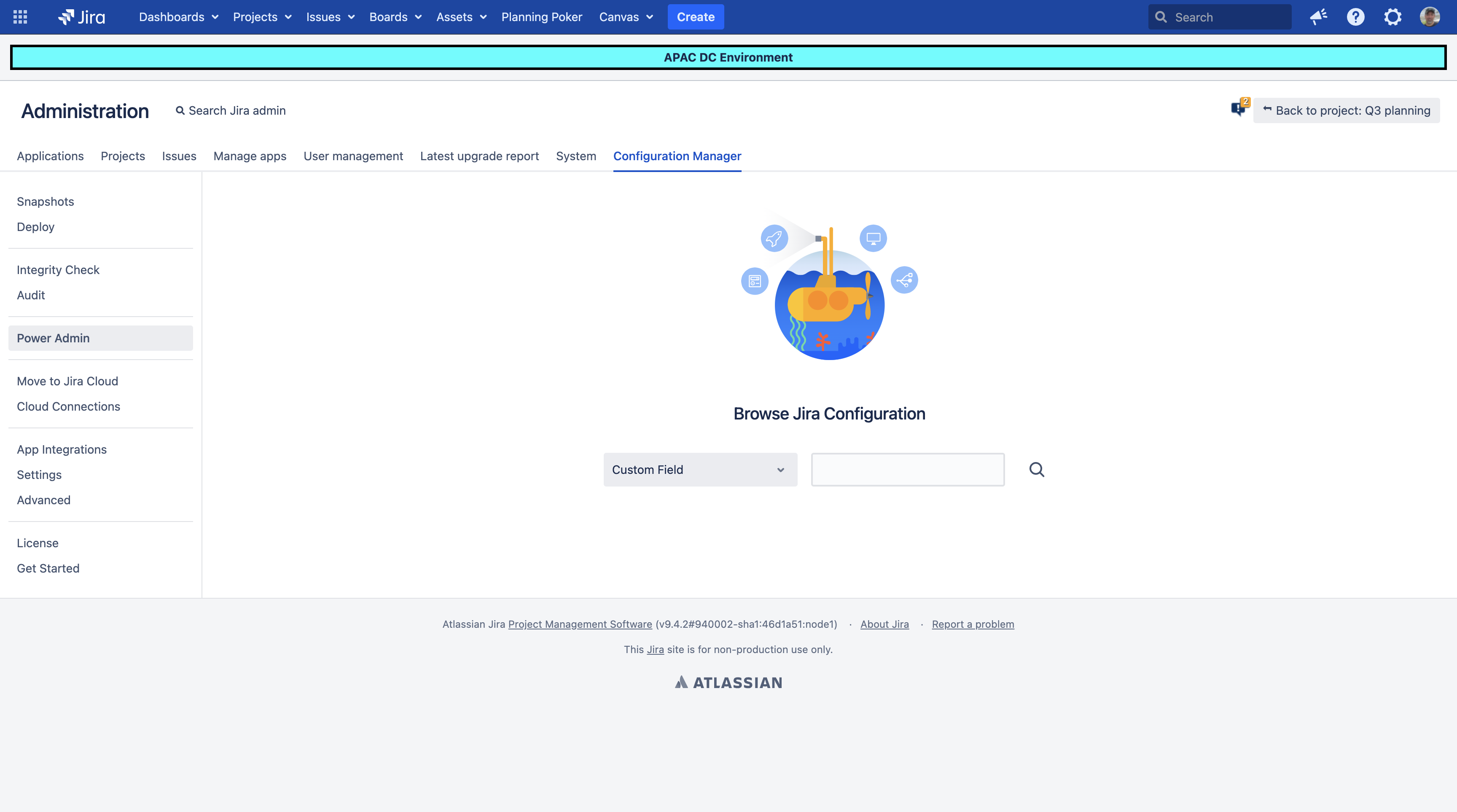Open the Custom Field type dropdown
Image resolution: width=1457 pixels, height=812 pixels.
700,469
